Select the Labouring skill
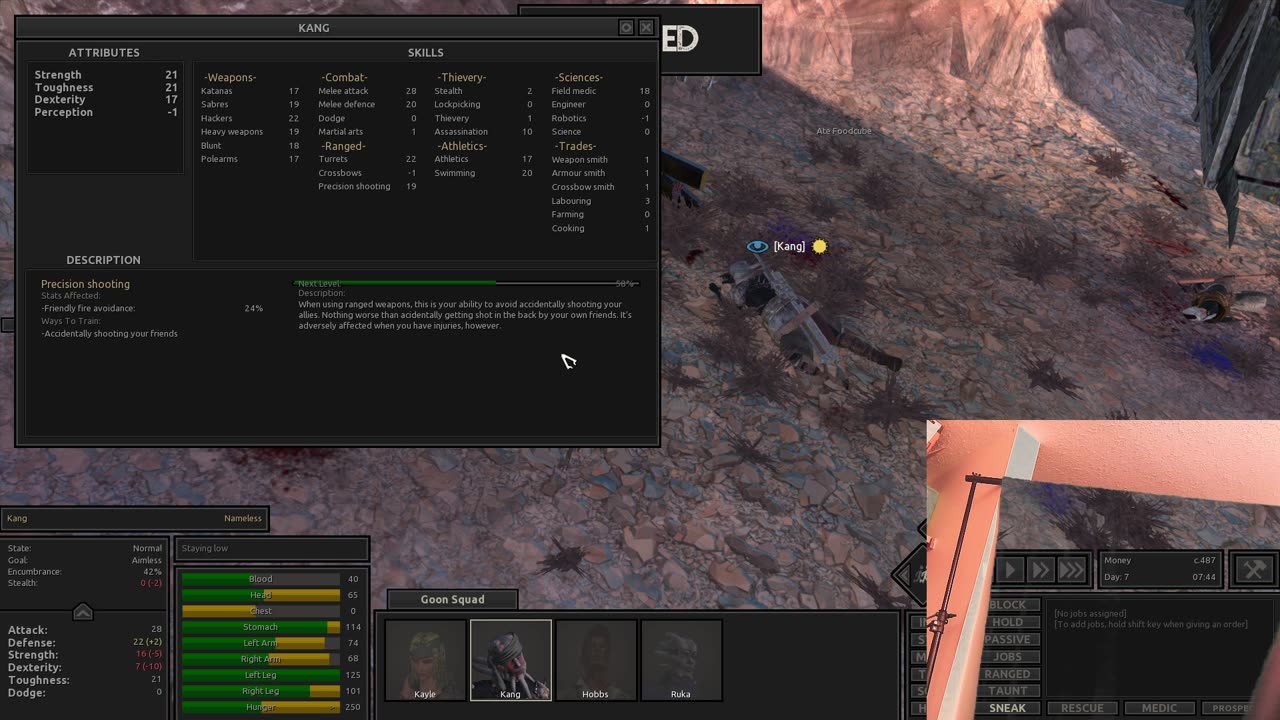The image size is (1280, 720). pos(600,201)
